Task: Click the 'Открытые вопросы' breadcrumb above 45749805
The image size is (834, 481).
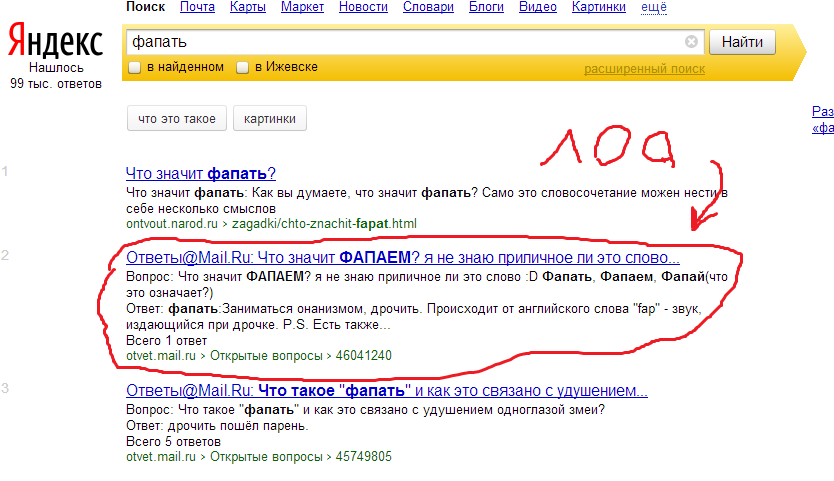Action: click(266, 457)
